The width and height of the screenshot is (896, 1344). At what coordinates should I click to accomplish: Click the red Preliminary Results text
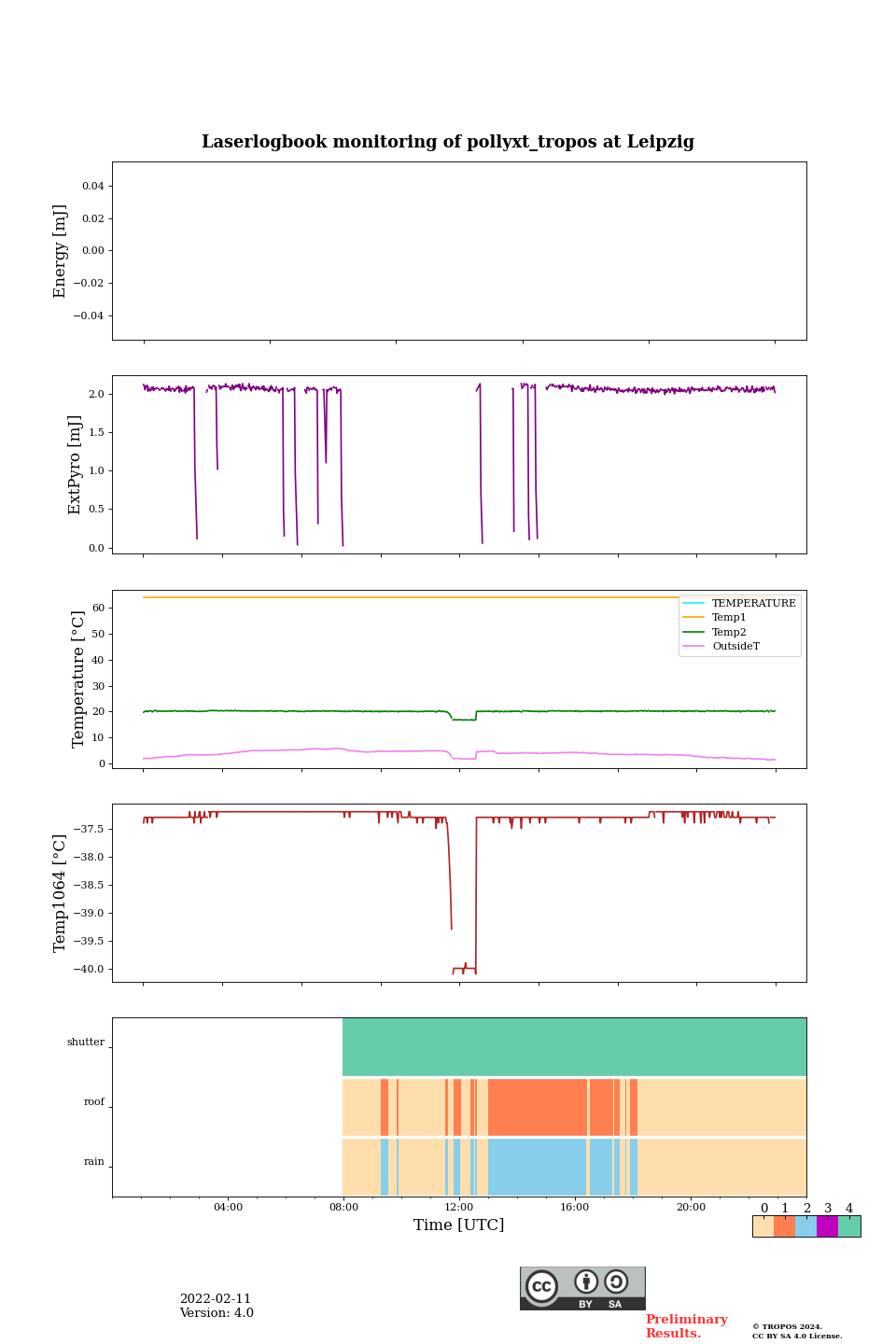tap(686, 1326)
